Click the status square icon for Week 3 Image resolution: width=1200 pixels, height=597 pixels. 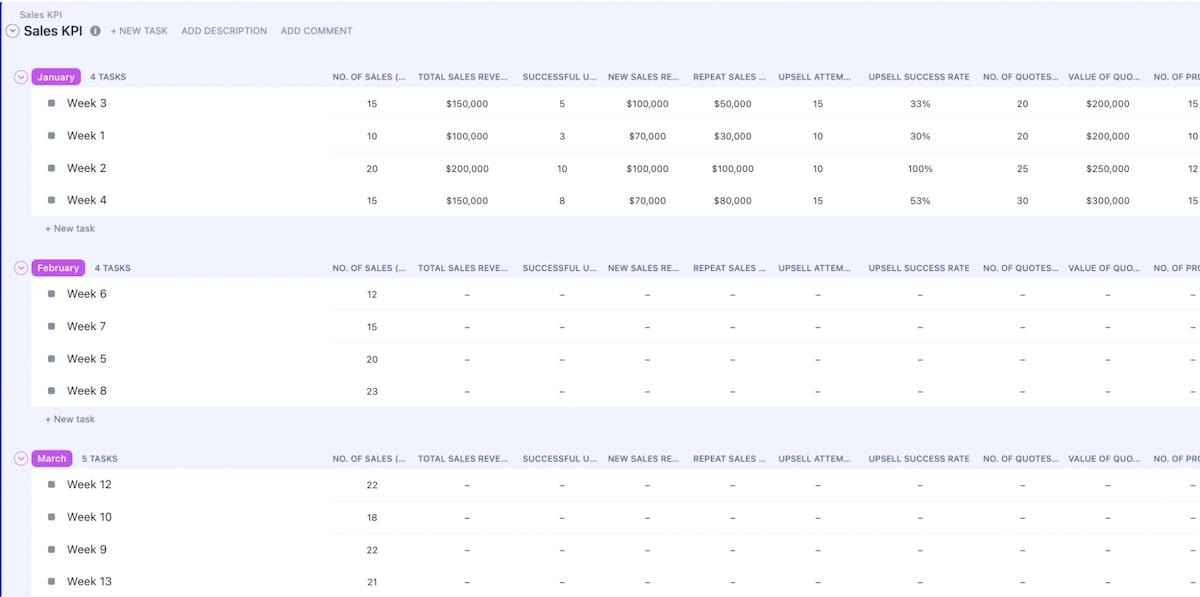tap(51, 103)
